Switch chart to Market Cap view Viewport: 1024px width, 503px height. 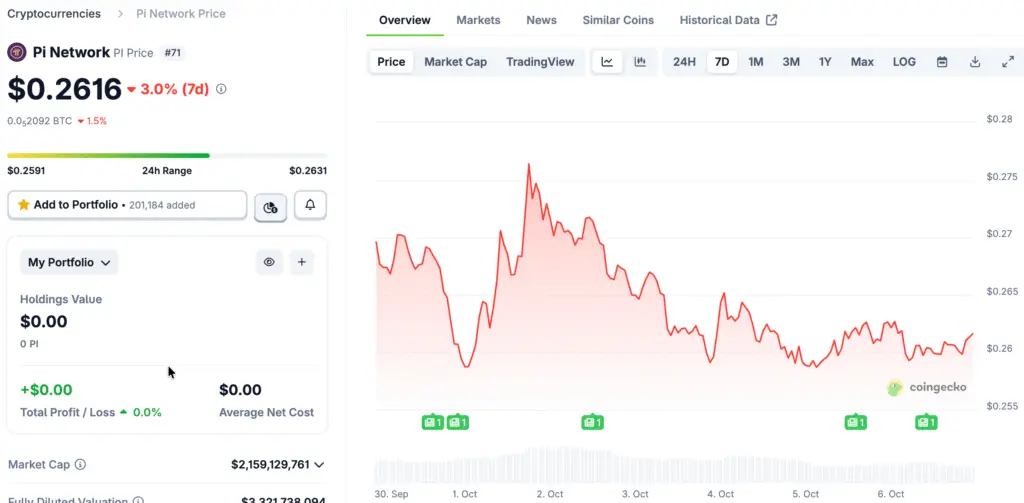[455, 62]
